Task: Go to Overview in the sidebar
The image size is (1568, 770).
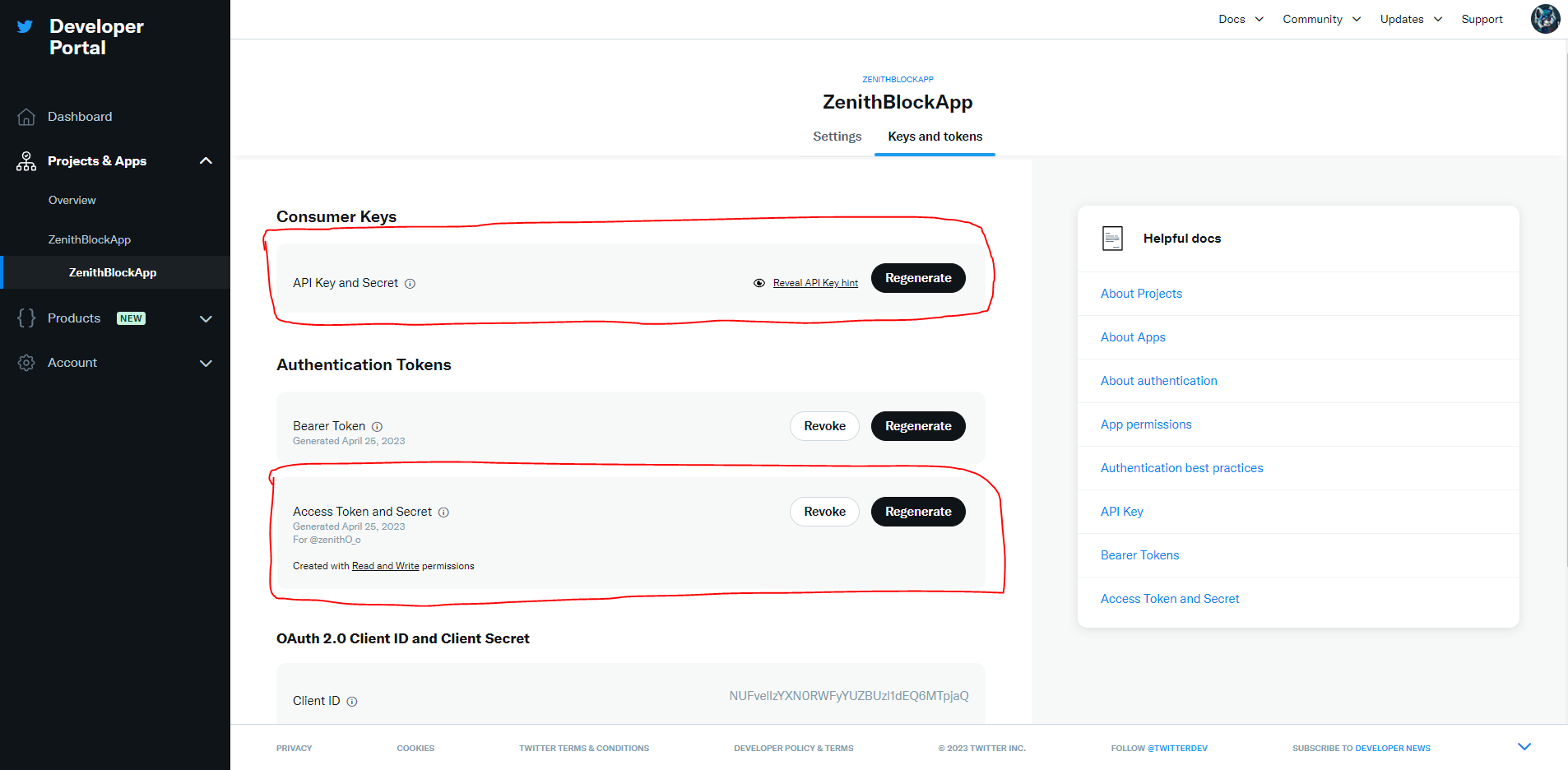Action: click(x=72, y=200)
